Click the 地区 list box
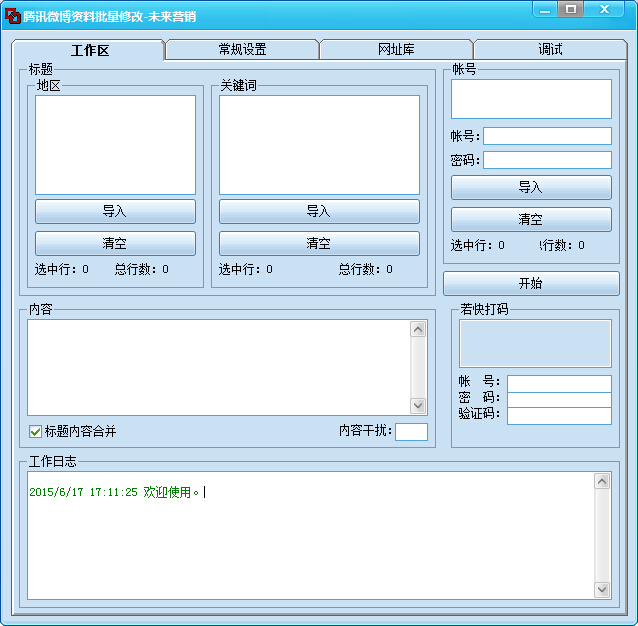Screen dimensions: 638x626 click(116, 145)
